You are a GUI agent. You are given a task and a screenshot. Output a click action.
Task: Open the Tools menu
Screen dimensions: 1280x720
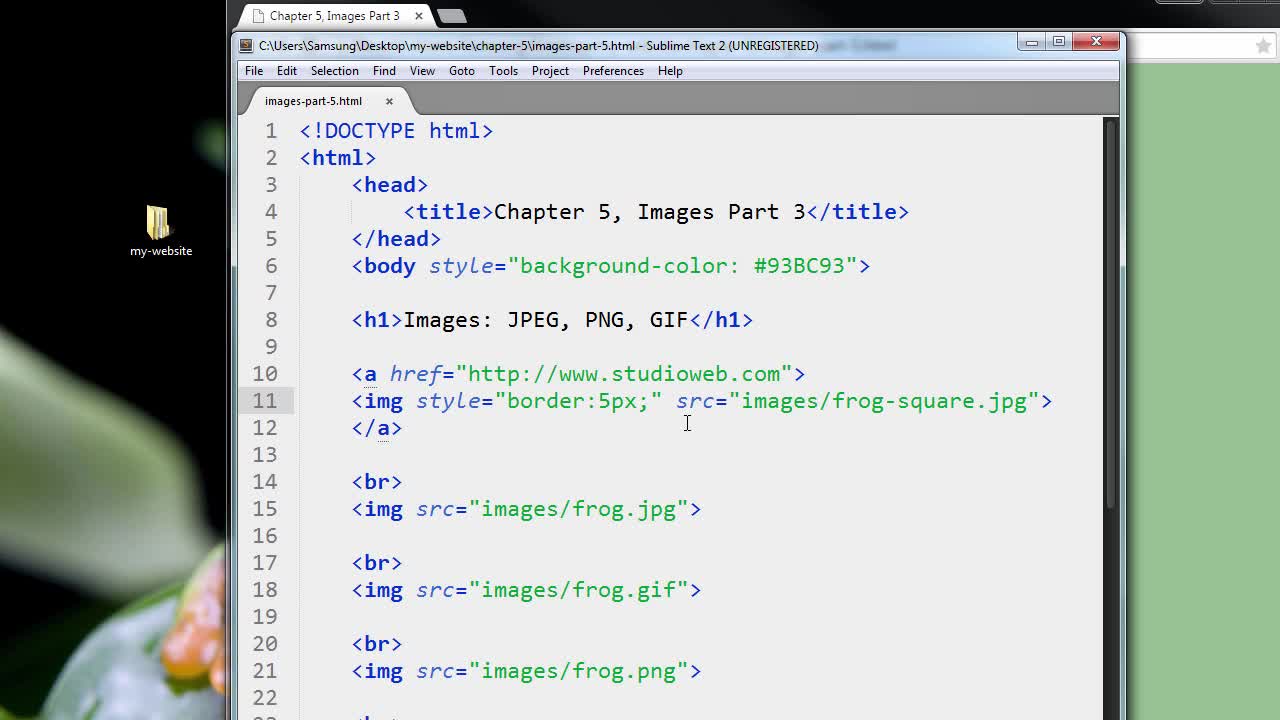503,71
